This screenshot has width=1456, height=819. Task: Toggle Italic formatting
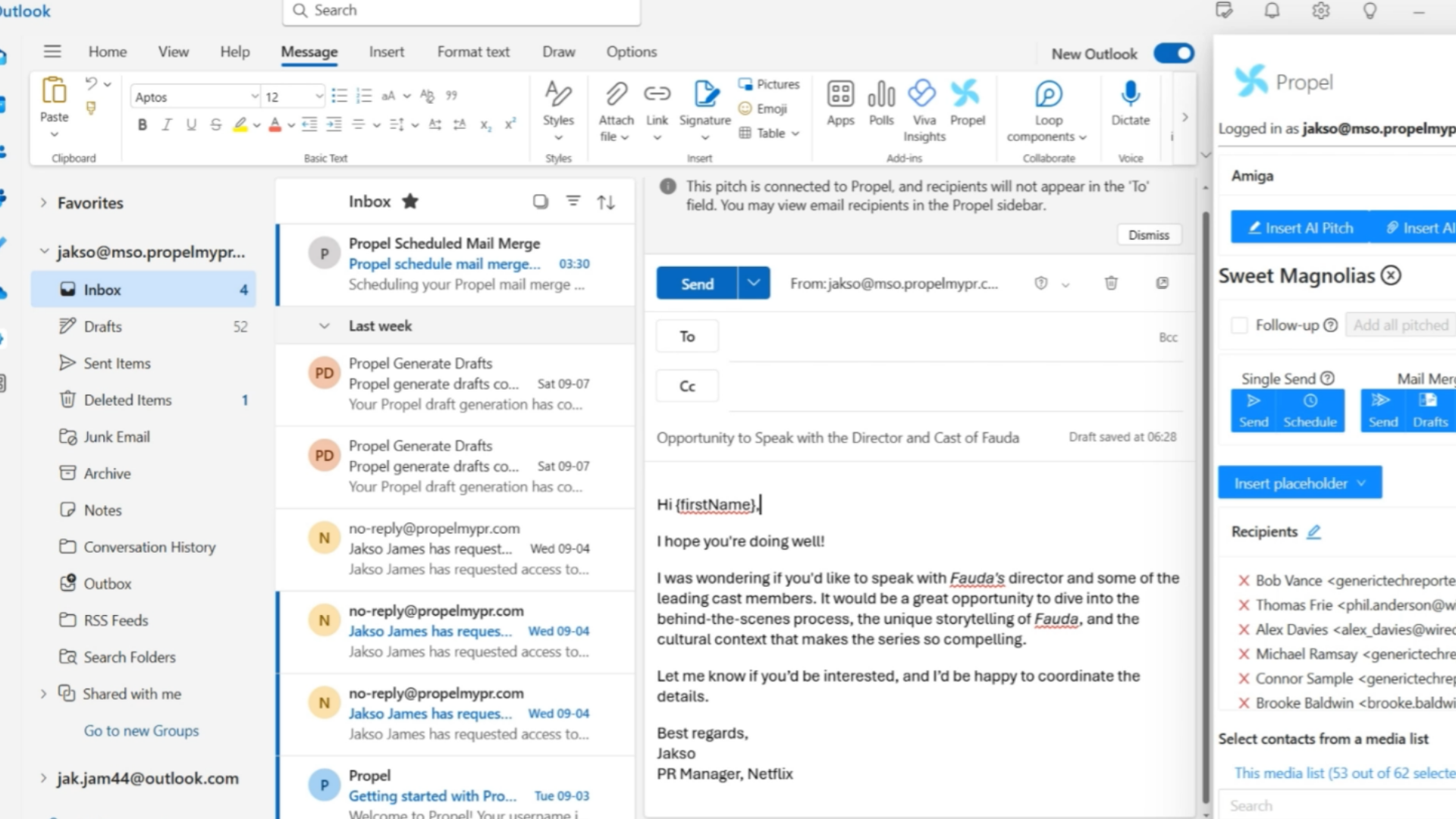(166, 125)
